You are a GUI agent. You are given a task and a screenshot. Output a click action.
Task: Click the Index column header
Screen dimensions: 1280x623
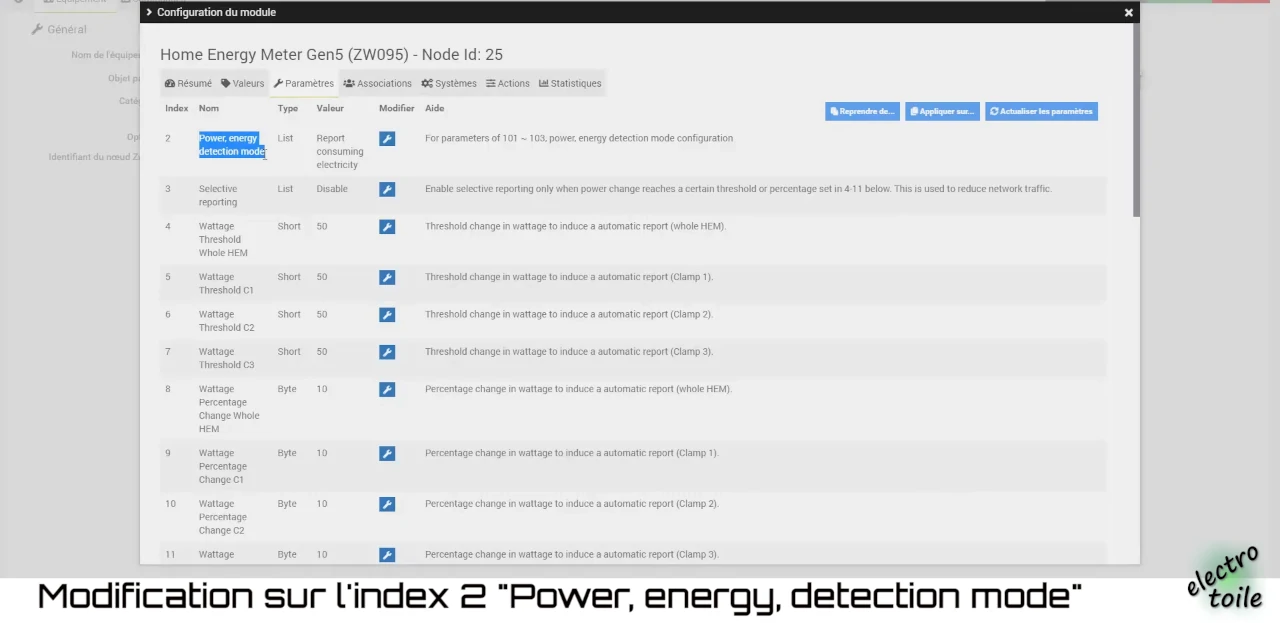177,108
